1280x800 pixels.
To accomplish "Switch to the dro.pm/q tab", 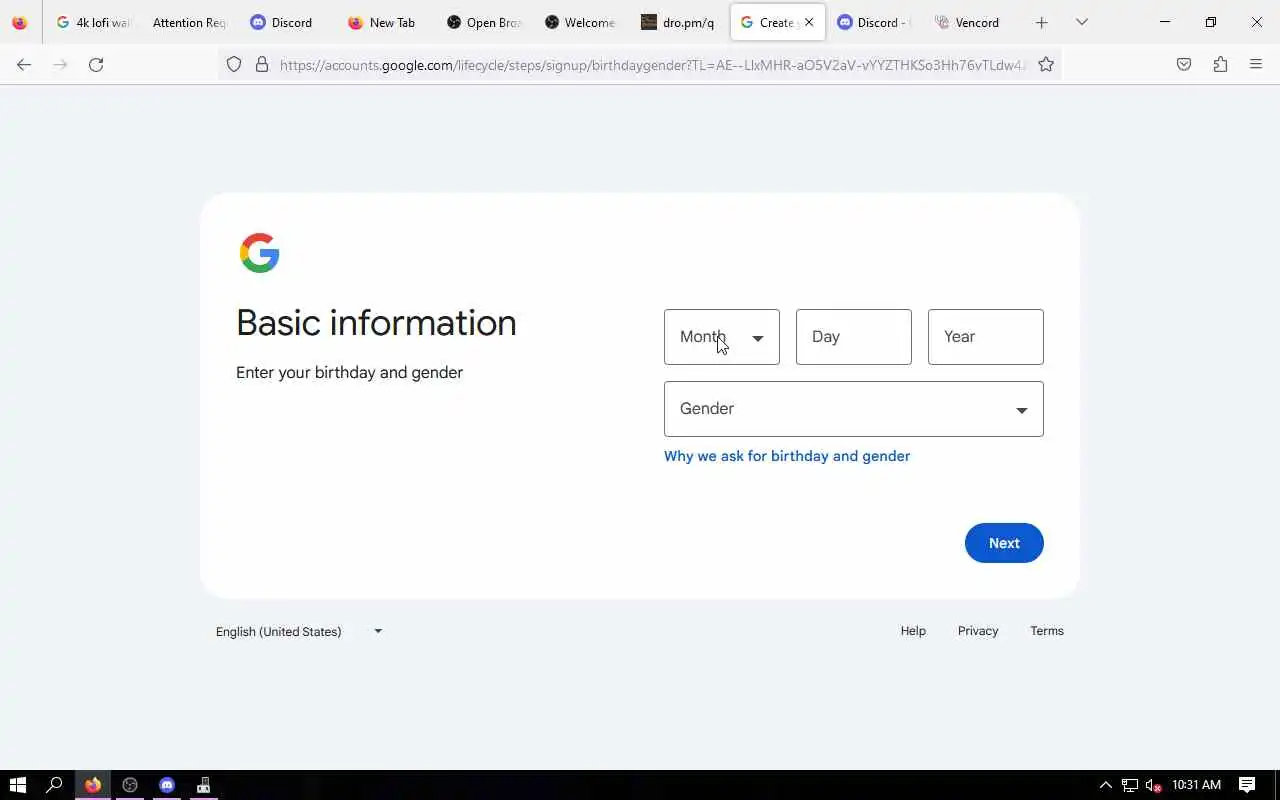I will (x=679, y=22).
